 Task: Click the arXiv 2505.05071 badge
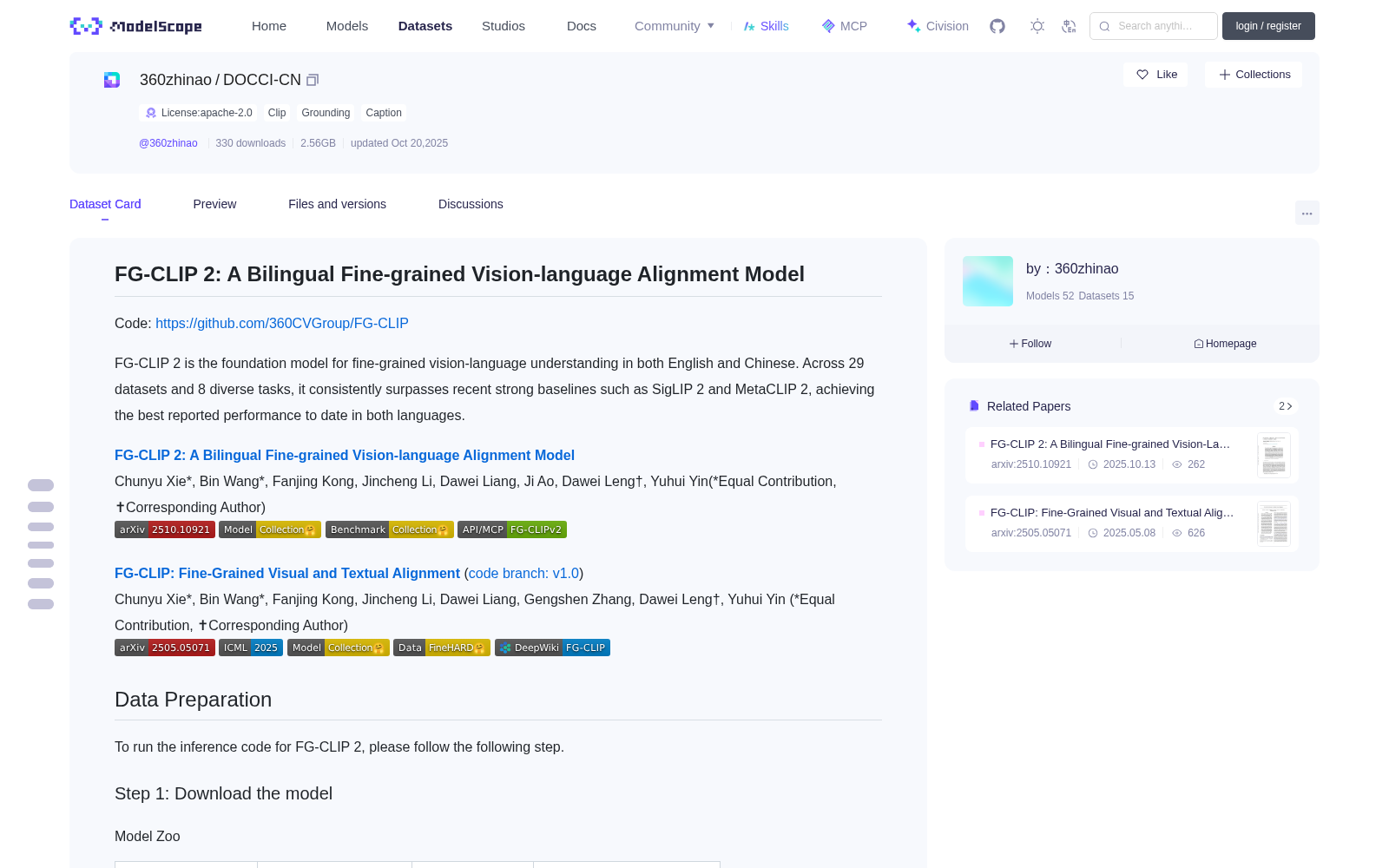tap(164, 648)
